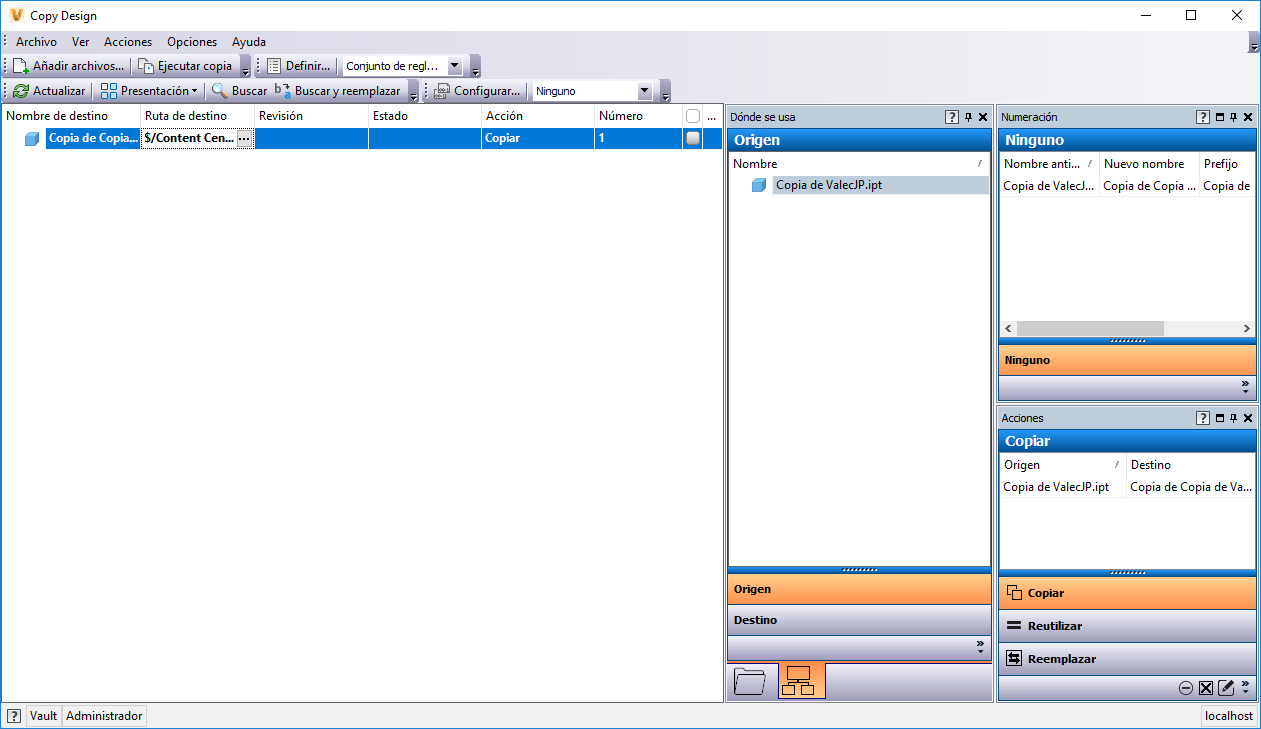Expand the Acciones overflow chevron
Screen dimensions: 1261x729
(1245, 687)
